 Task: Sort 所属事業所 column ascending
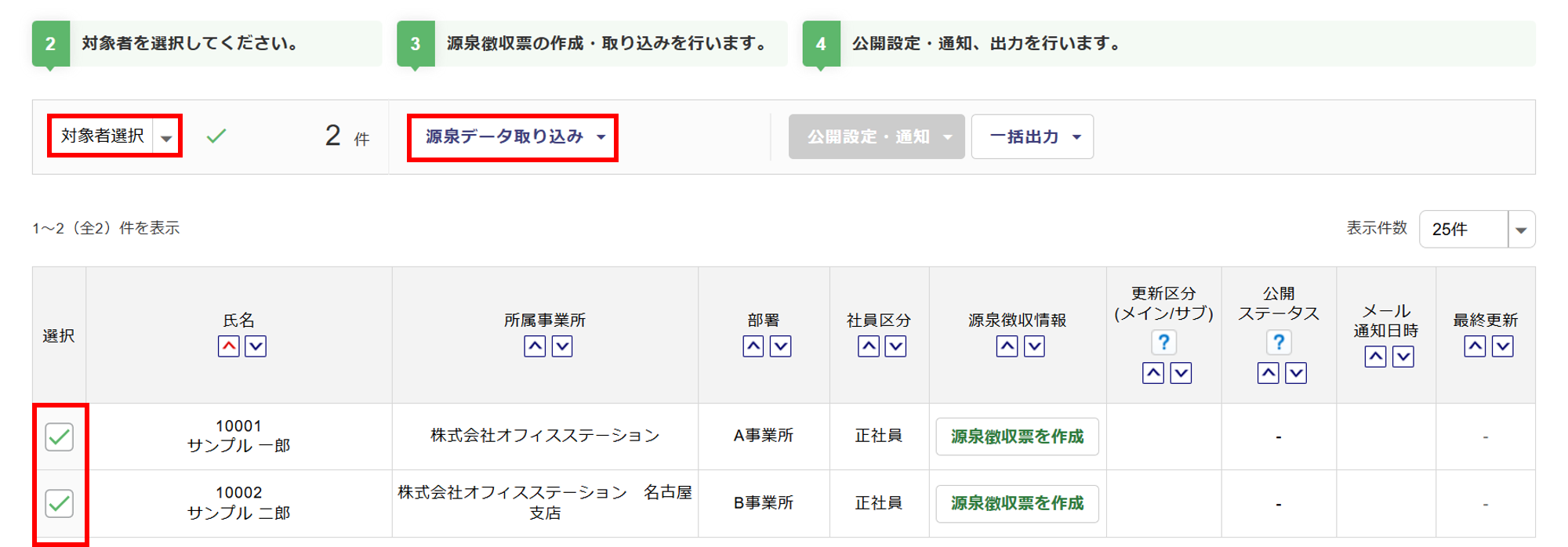coord(535,346)
